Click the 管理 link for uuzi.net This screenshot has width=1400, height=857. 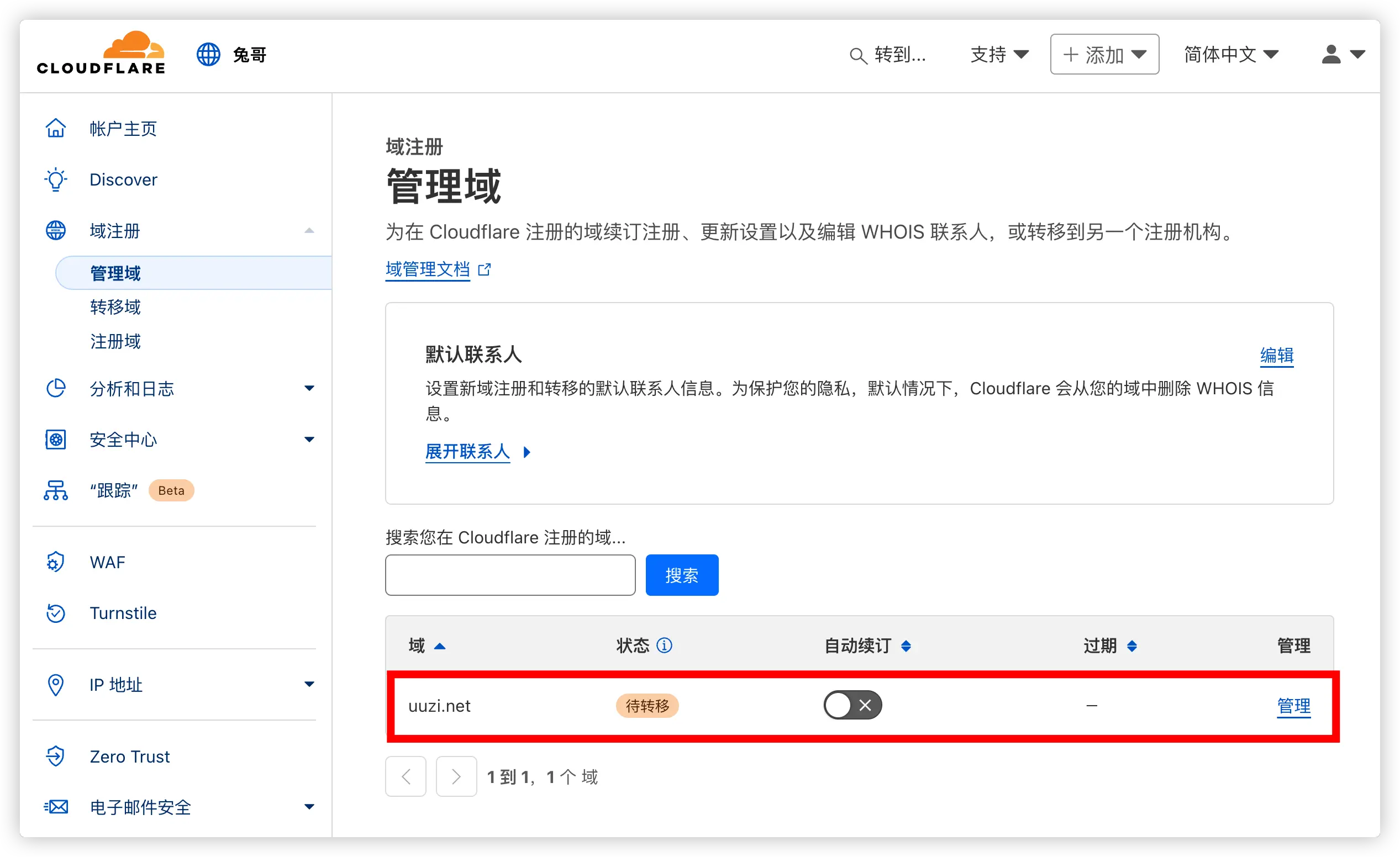tap(1294, 706)
